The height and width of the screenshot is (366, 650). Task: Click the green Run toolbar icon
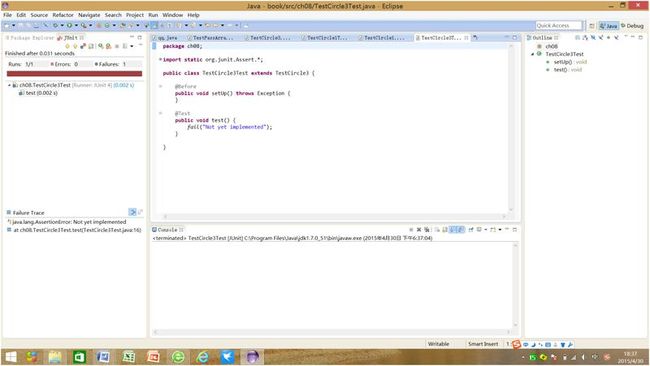(x=69, y=26)
